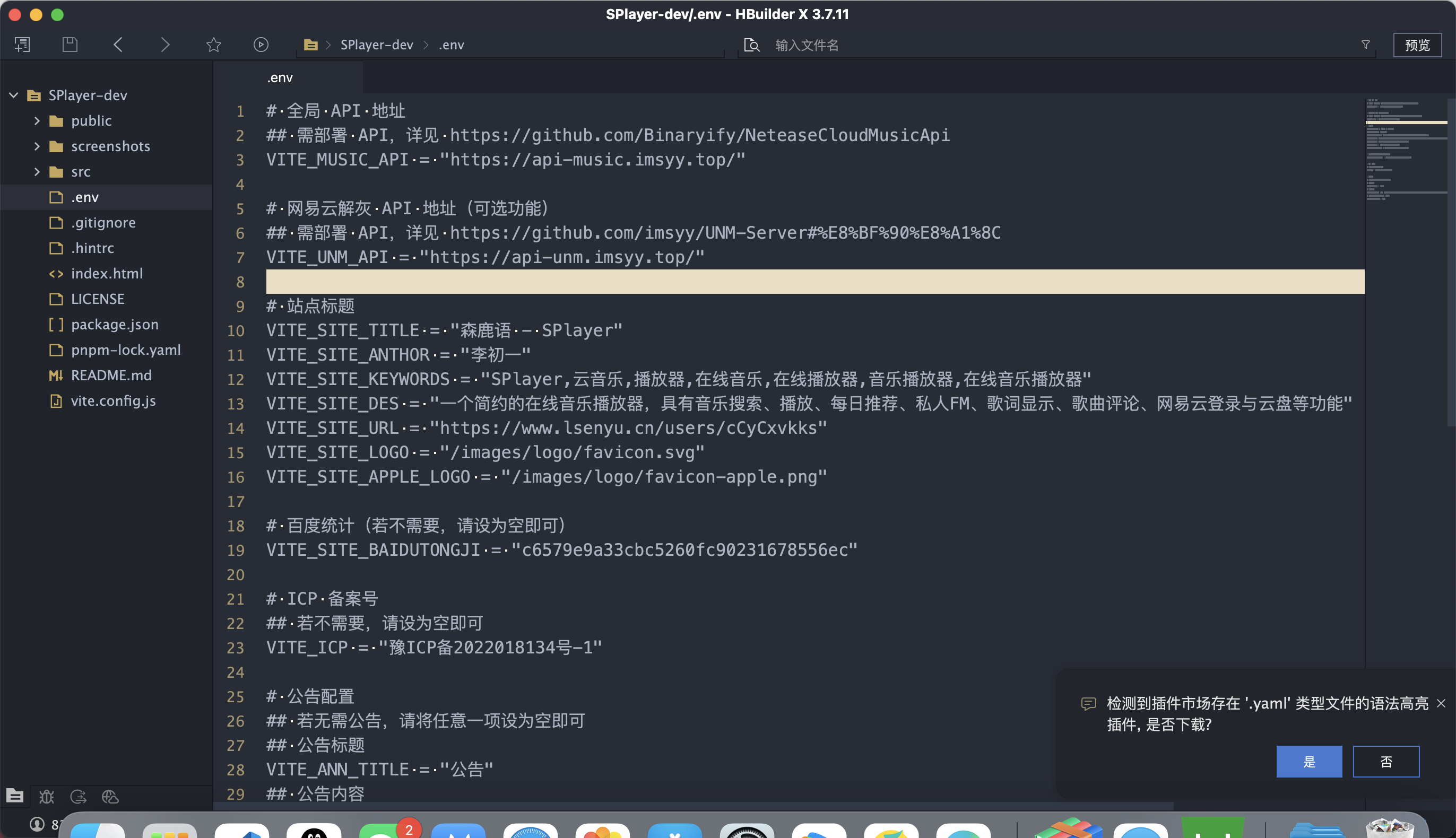Close the yaml plugin notification
Viewport: 1456px width, 838px height.
(1441, 703)
